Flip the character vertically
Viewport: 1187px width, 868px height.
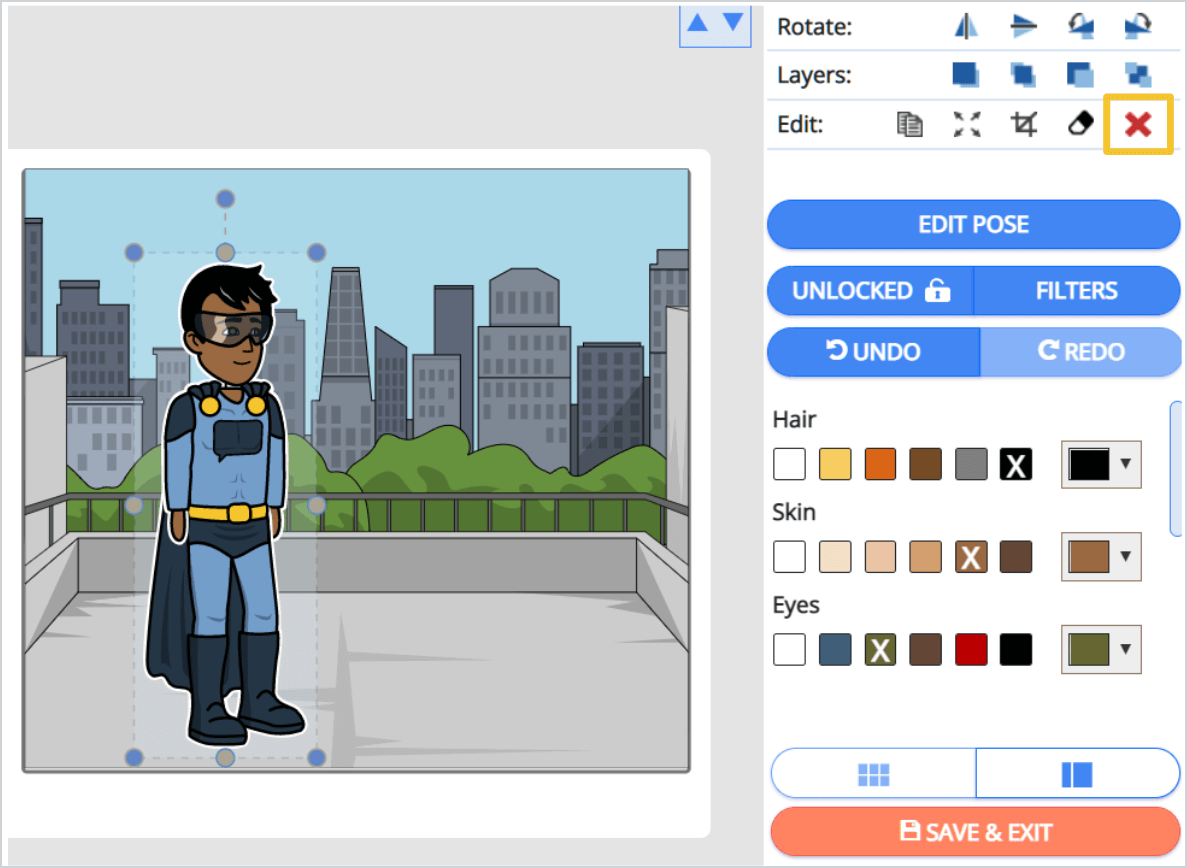coord(1023,26)
